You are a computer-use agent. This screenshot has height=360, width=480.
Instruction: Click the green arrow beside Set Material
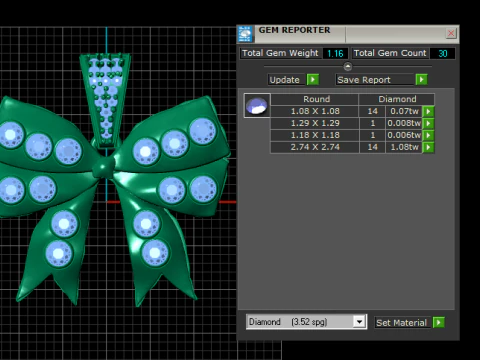pos(438,322)
